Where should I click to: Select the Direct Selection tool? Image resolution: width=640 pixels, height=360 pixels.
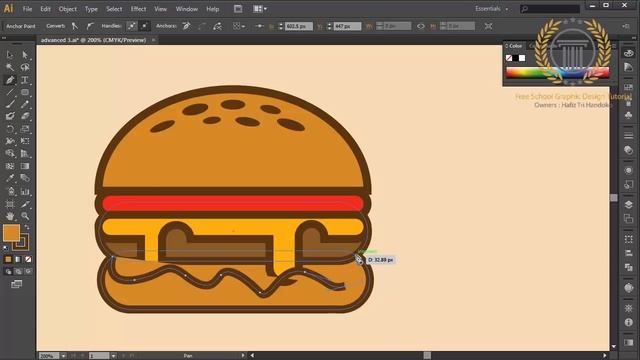click(25, 55)
